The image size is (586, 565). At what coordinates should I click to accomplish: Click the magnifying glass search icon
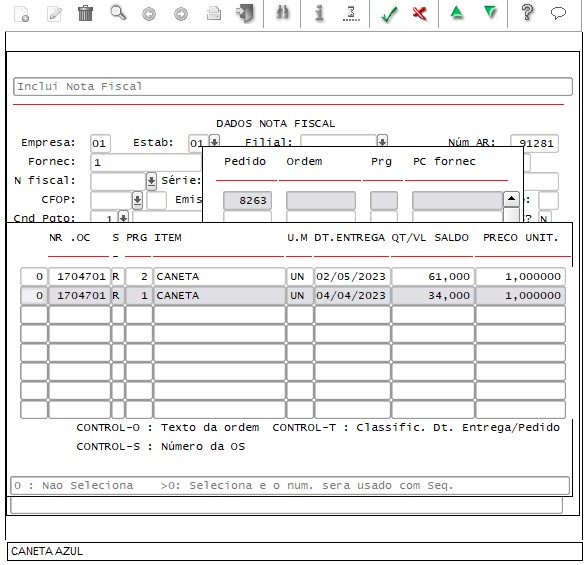[118, 13]
